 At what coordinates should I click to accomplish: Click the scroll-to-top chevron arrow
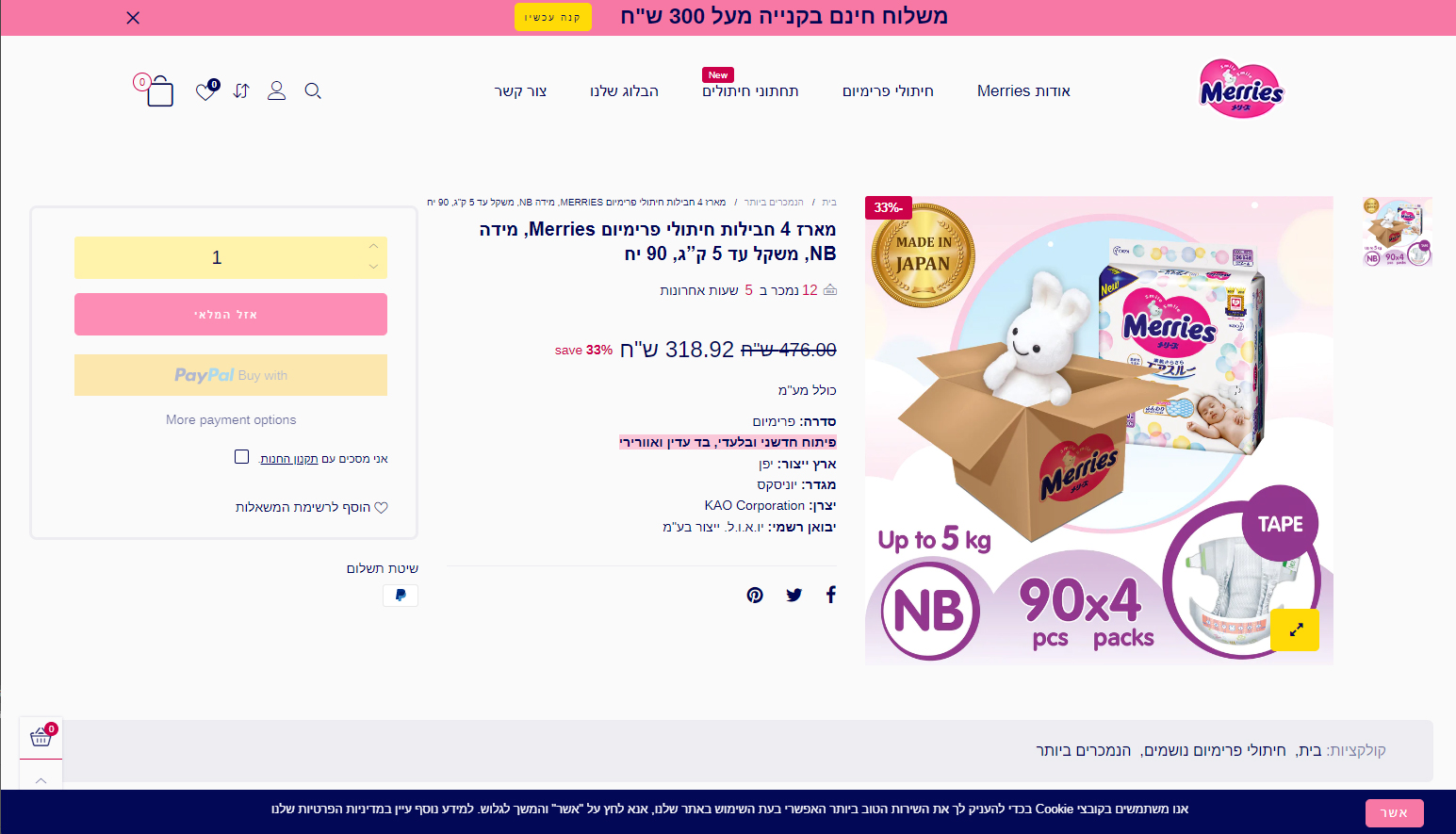(41, 780)
